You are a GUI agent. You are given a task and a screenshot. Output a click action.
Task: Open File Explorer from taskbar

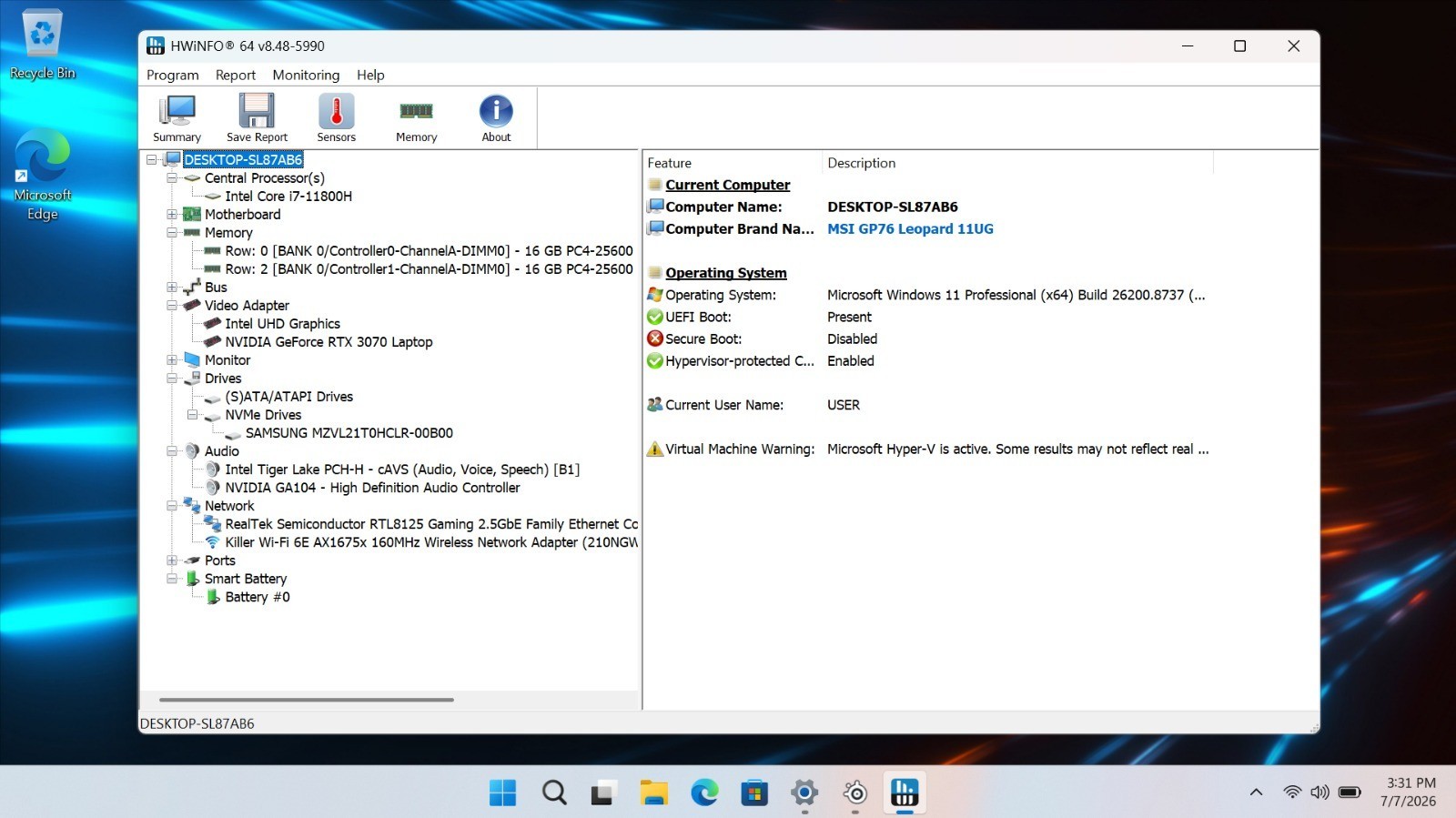click(653, 793)
